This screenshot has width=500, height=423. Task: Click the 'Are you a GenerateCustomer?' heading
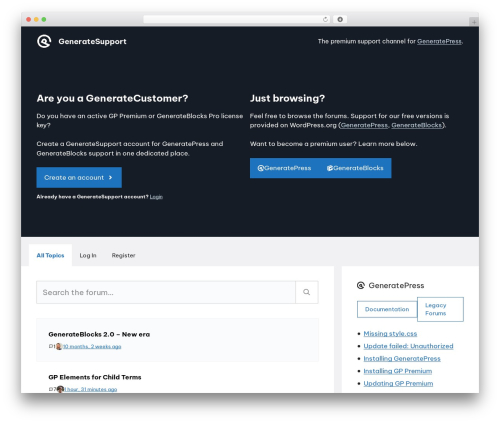point(112,98)
